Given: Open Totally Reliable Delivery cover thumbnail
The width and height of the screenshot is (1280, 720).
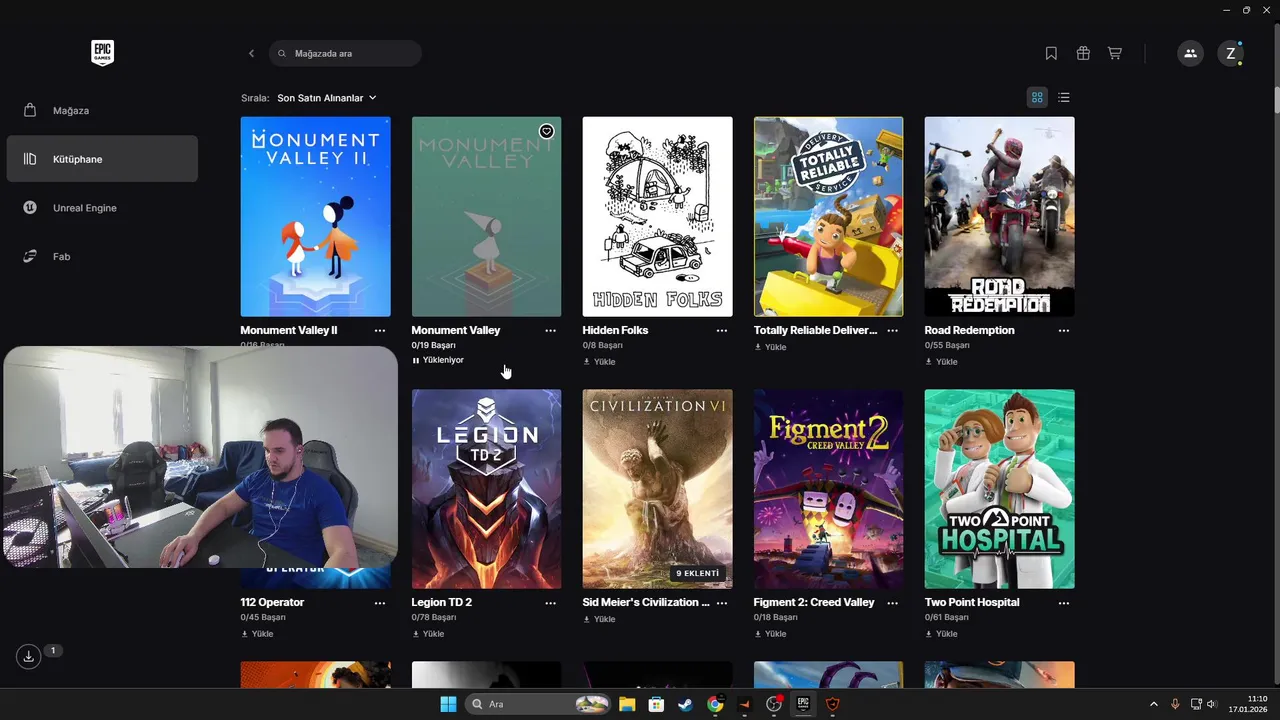Looking at the screenshot, I should click(x=828, y=216).
